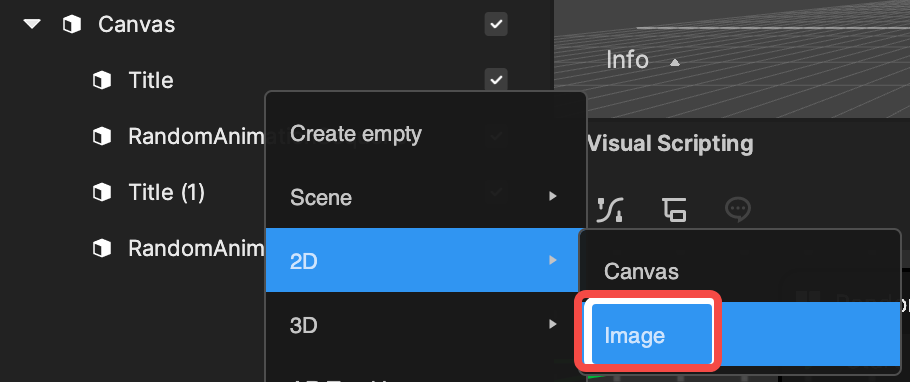Expand the Info panel arrow
Image resolution: width=910 pixels, height=382 pixels.
click(674, 62)
